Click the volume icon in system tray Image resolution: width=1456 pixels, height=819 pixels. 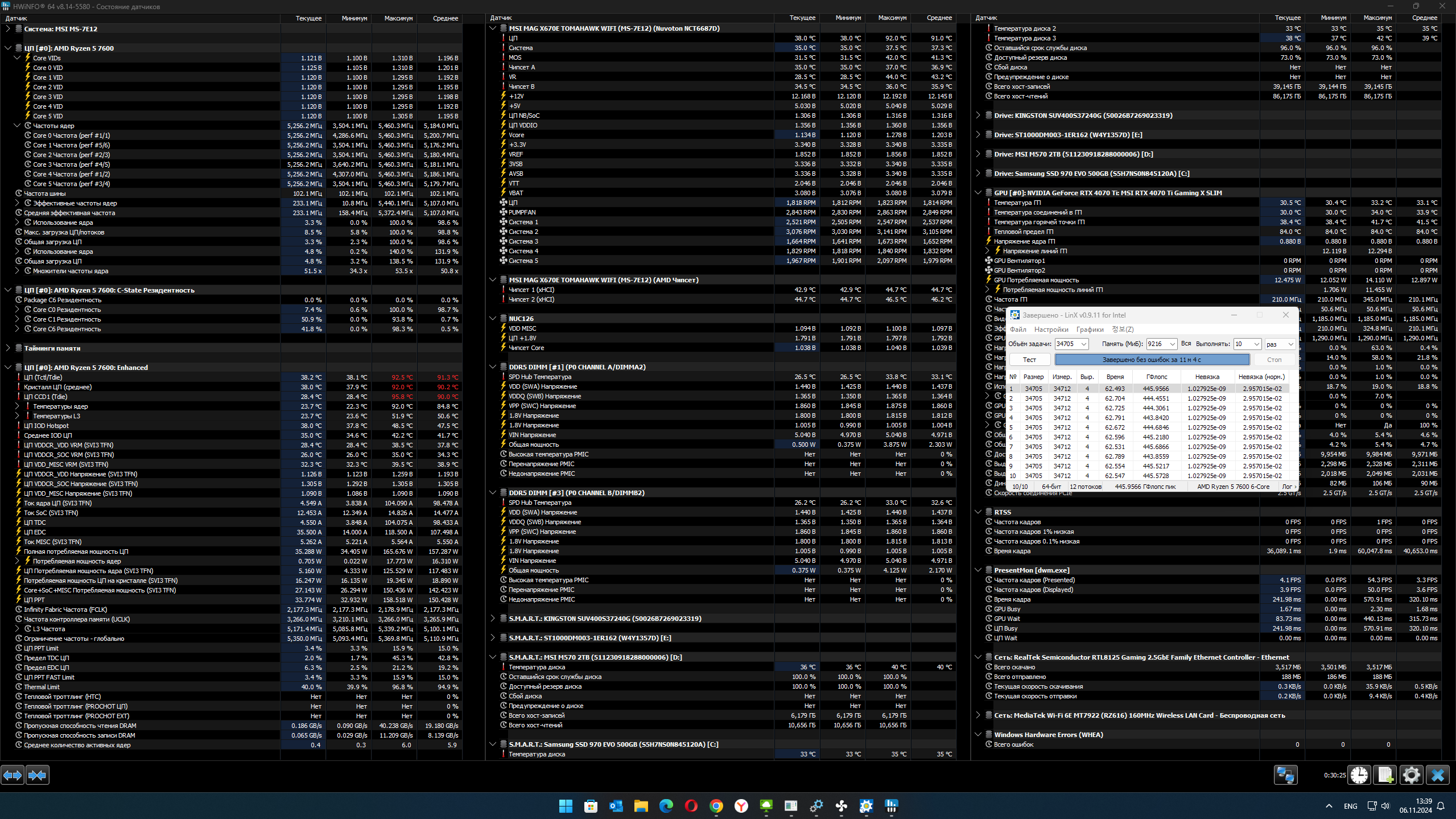pos(1385,806)
